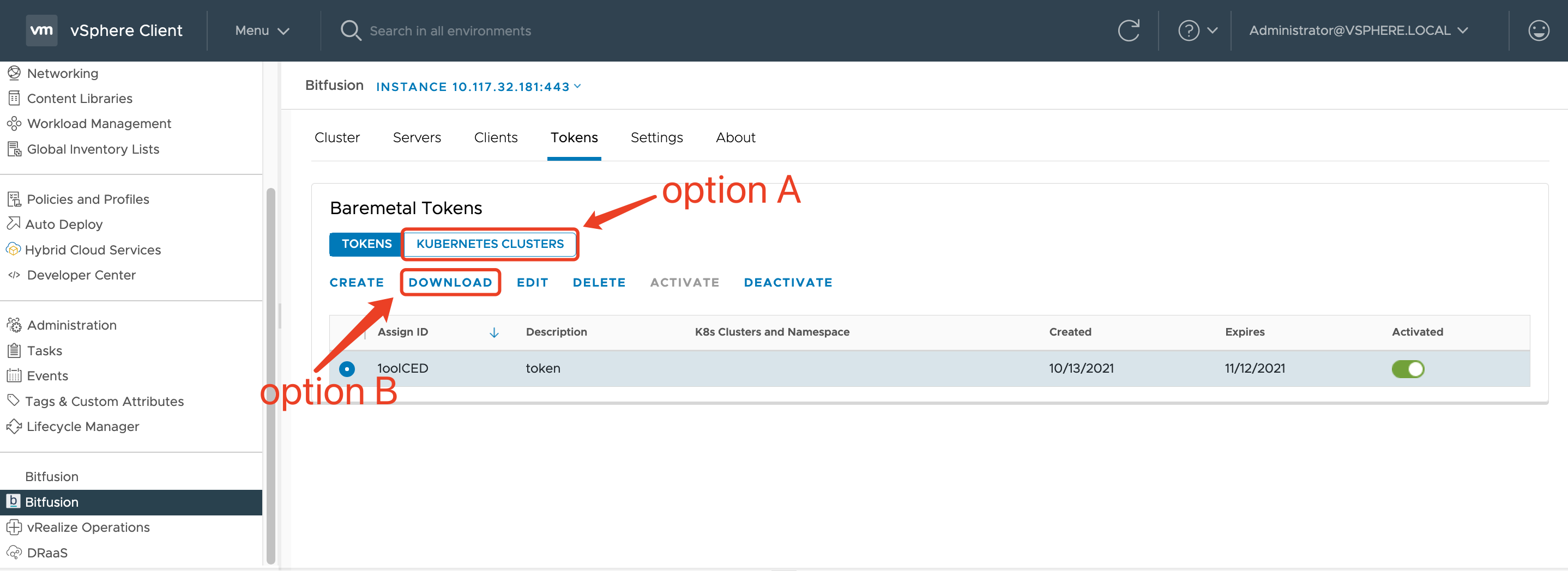Click the Content Libraries icon
Viewport: 1568px width, 571px height.
[x=14, y=98]
